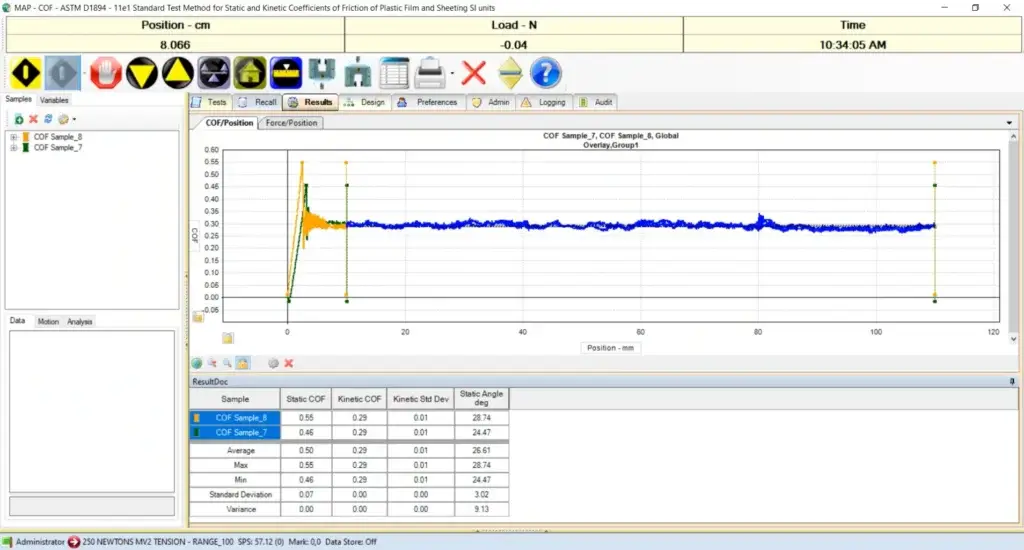Click the Kinetic COF column header
This screenshot has height=550, width=1024.
pos(359,398)
